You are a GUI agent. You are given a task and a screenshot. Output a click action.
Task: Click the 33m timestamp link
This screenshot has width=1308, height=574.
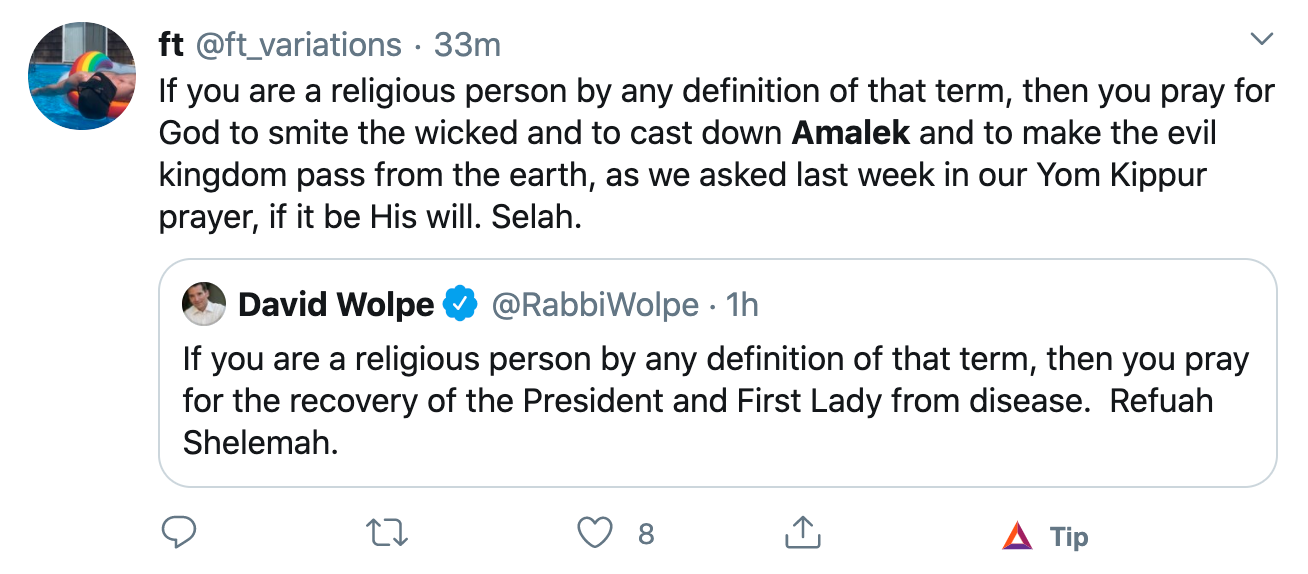pos(467,45)
